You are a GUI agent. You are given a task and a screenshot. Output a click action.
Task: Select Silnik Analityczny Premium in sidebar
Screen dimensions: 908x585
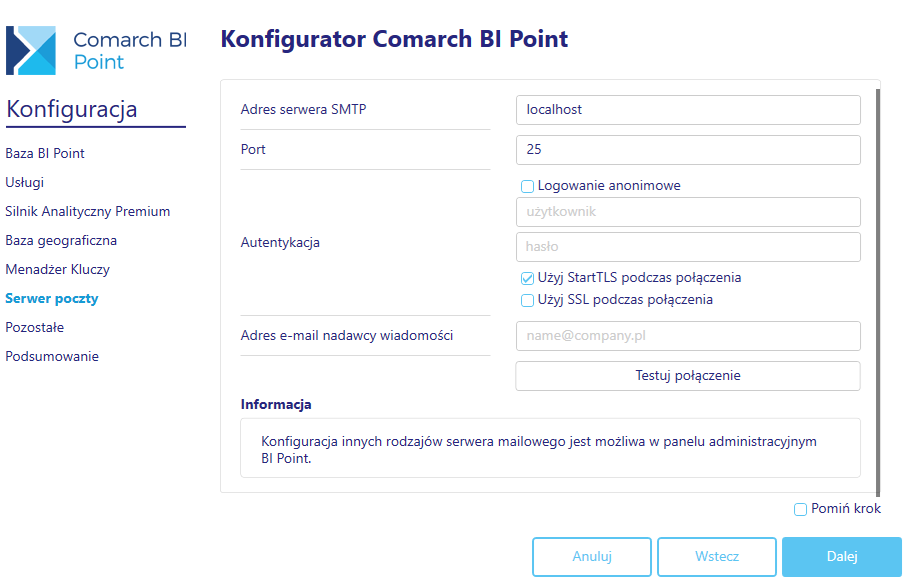[87, 211]
